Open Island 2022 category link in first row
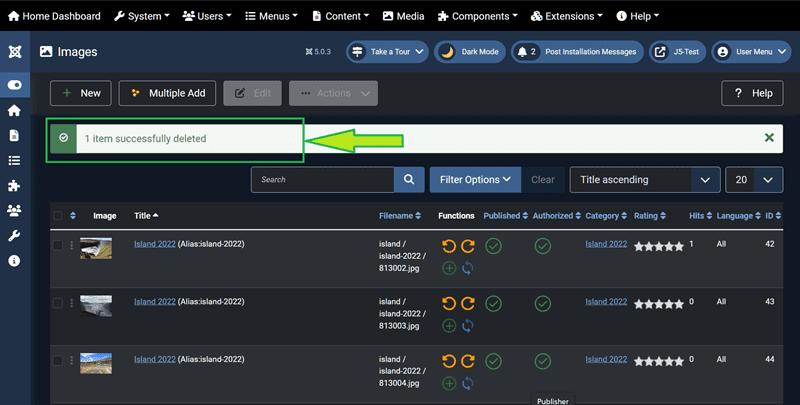This screenshot has height=405, width=800. [x=605, y=244]
